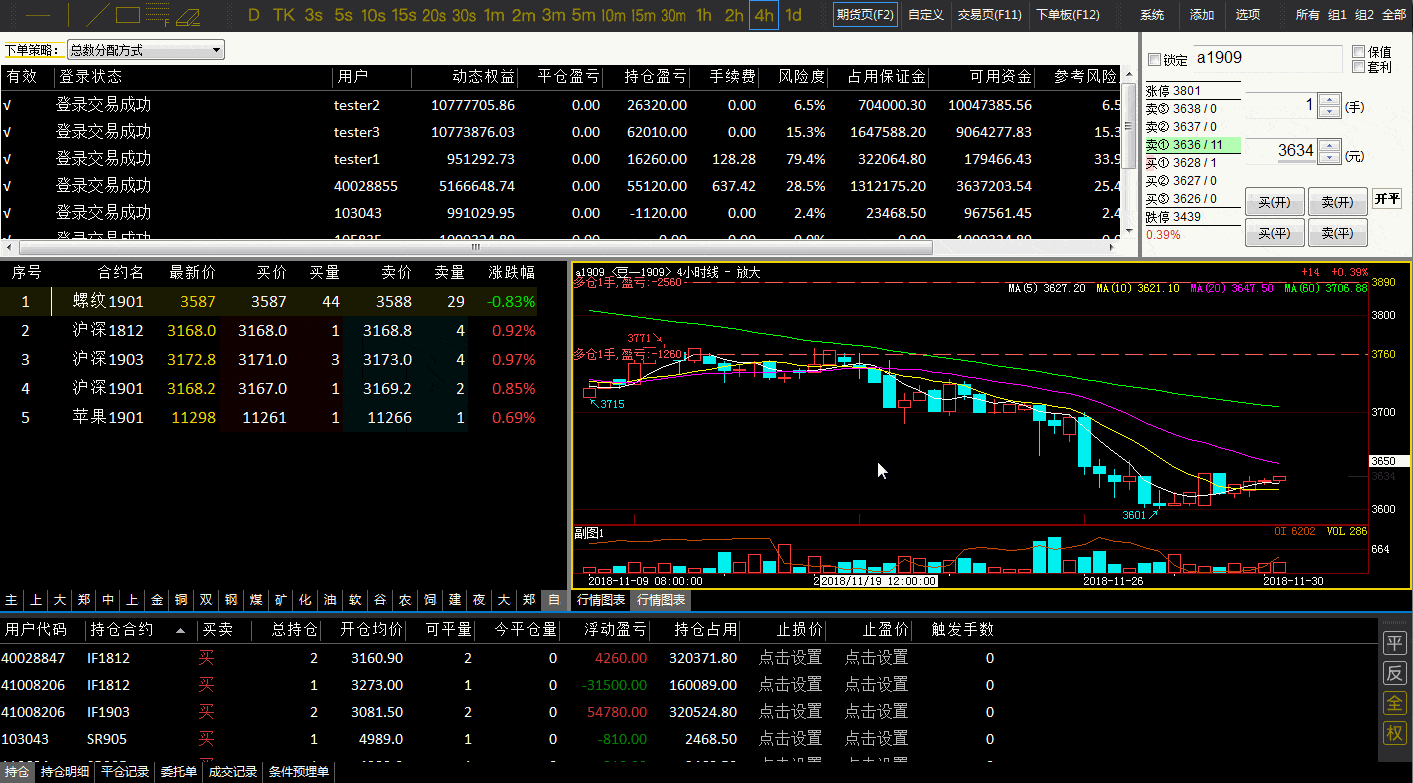Select the eraser tool in toolbar
1413x783 pixels.
tap(188, 16)
